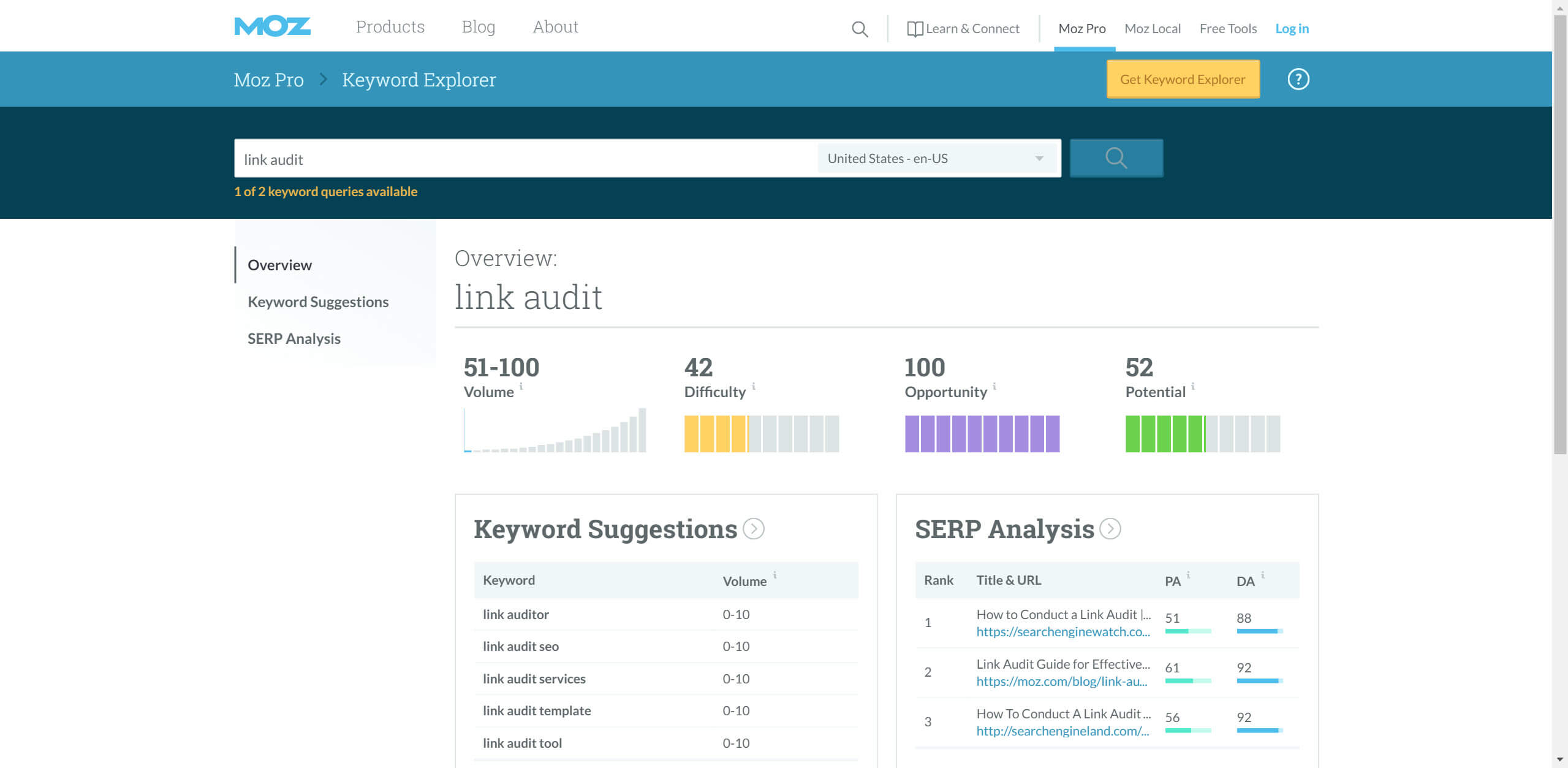Open search using the magnifying glass icon
This screenshot has width=1568, height=768.
point(859,29)
